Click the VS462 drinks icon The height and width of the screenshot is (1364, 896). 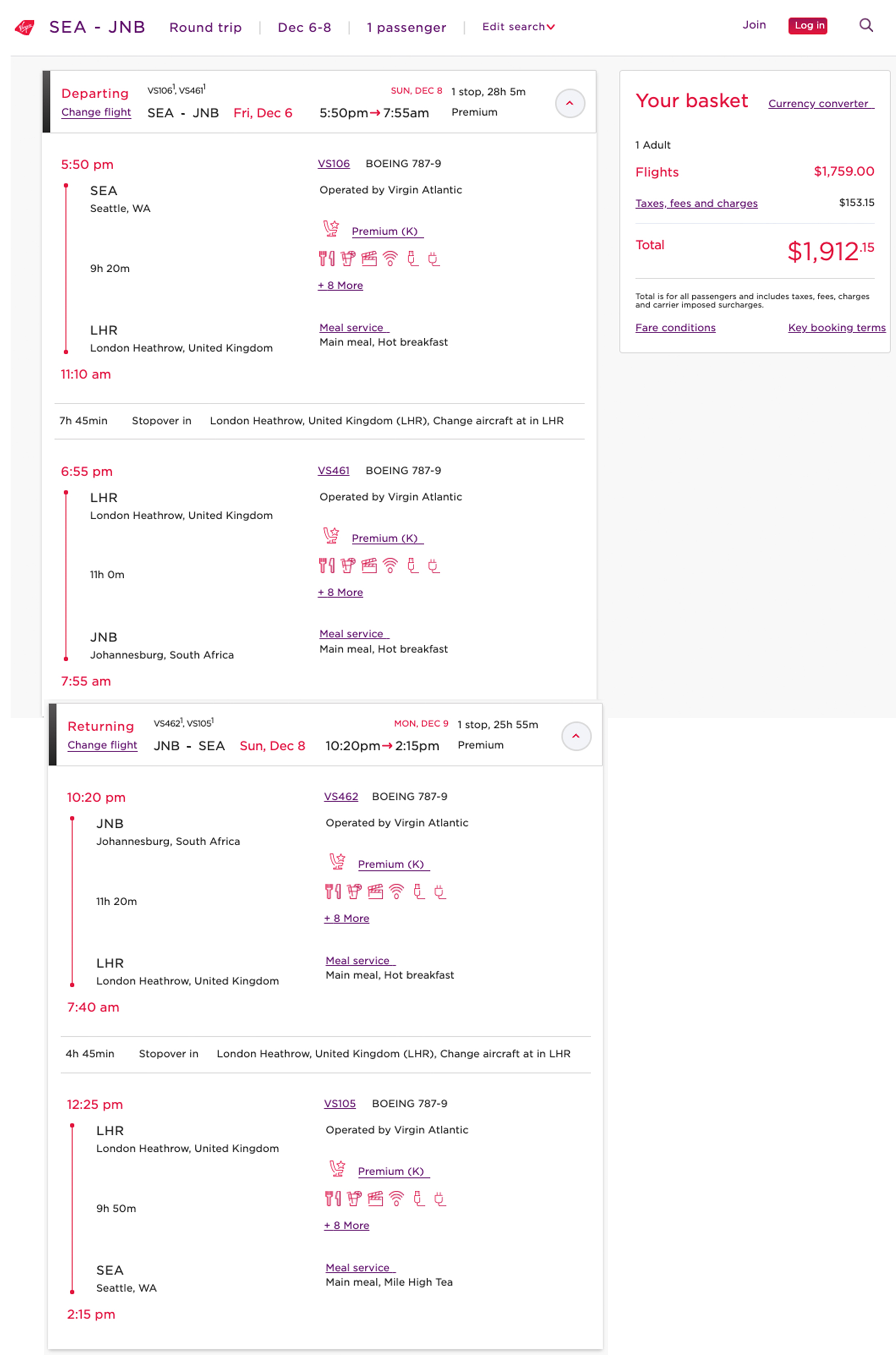[x=354, y=891]
